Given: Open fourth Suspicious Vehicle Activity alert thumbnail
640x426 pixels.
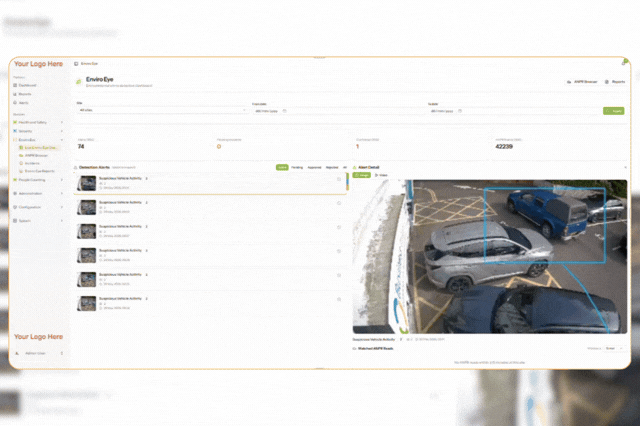Looking at the screenshot, I should pos(87,255).
